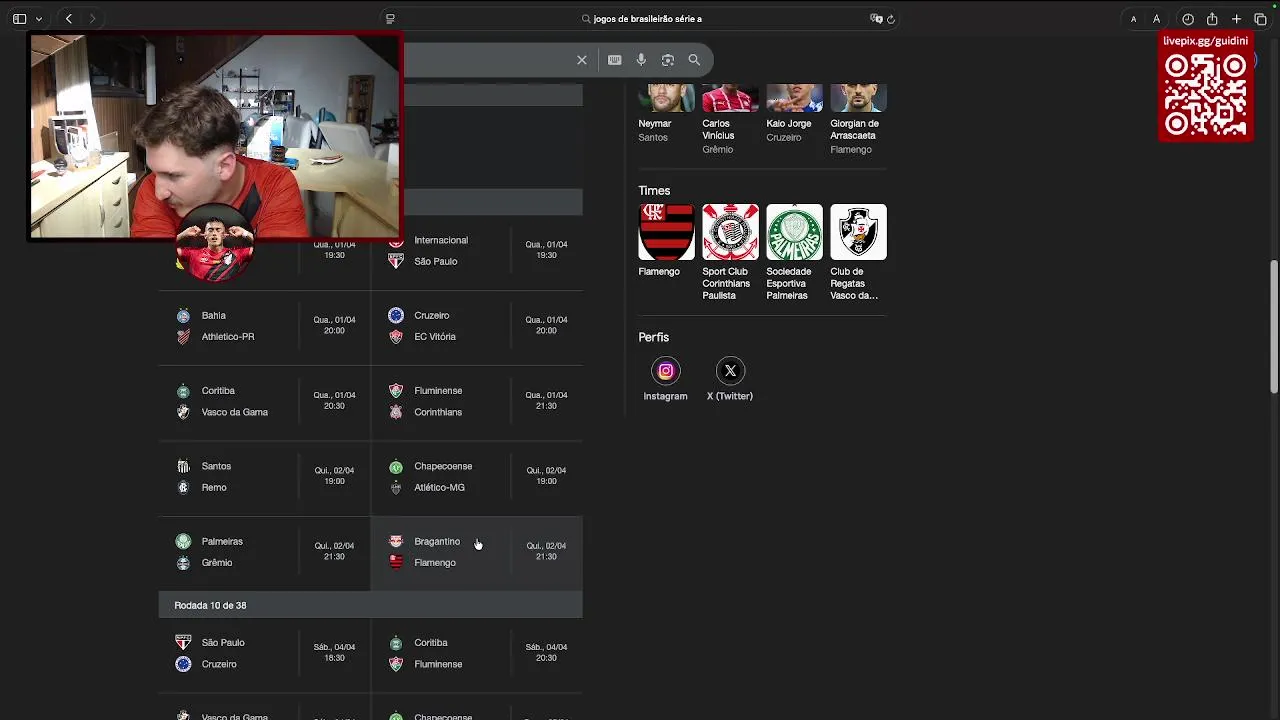
Task: Click the 'Qui., 02/04 21:30' time for Palmeiras
Action: [334, 551]
